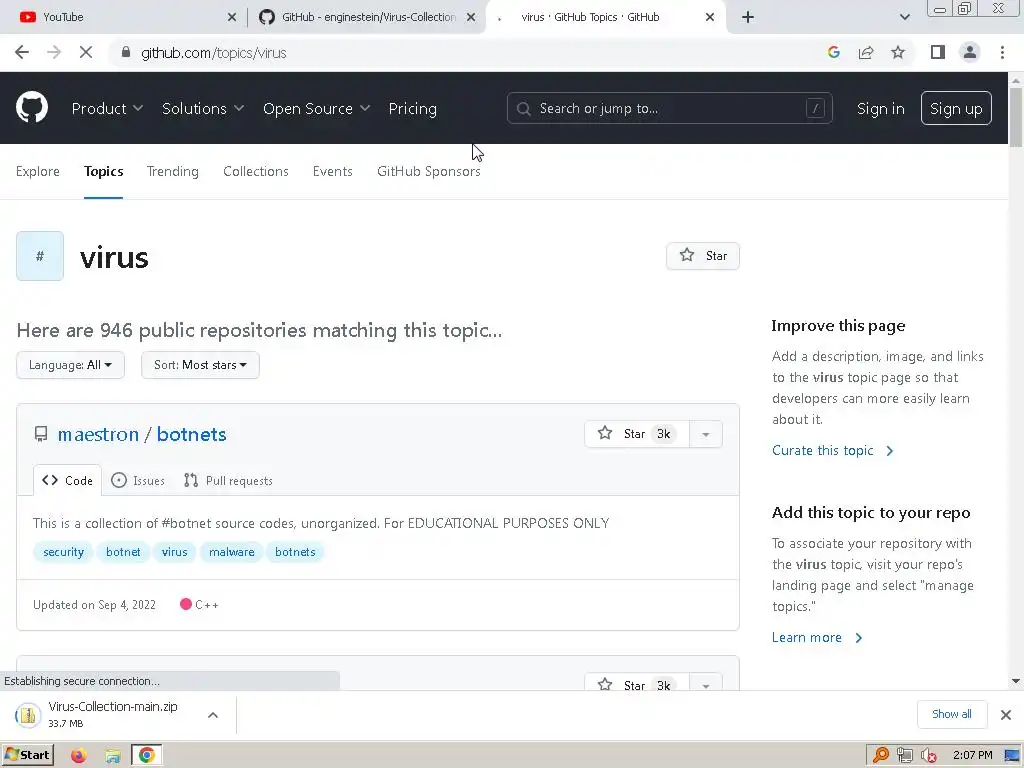Viewport: 1024px width, 768px height.
Task: Click the hash topic icon
Action: (40, 256)
